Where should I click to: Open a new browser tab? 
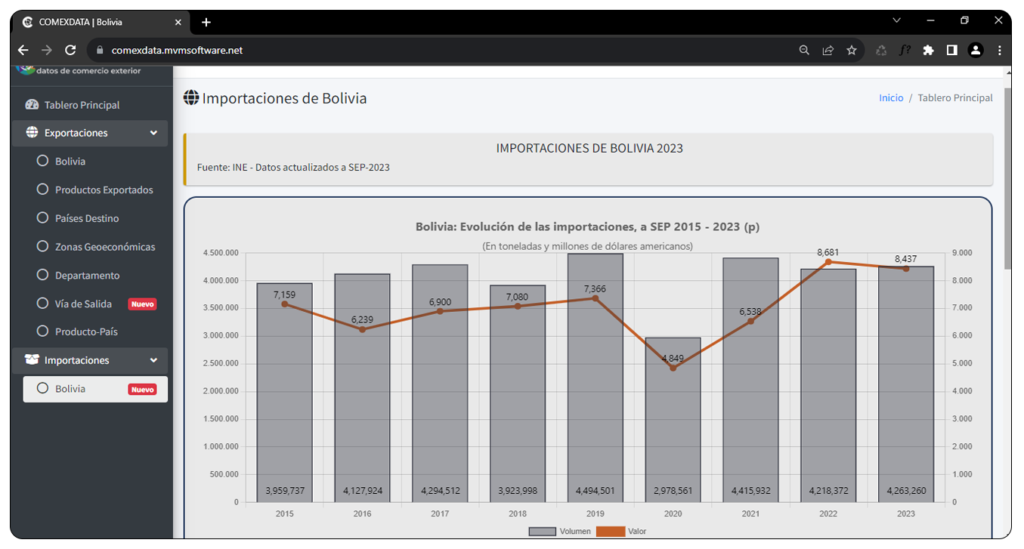(x=206, y=22)
